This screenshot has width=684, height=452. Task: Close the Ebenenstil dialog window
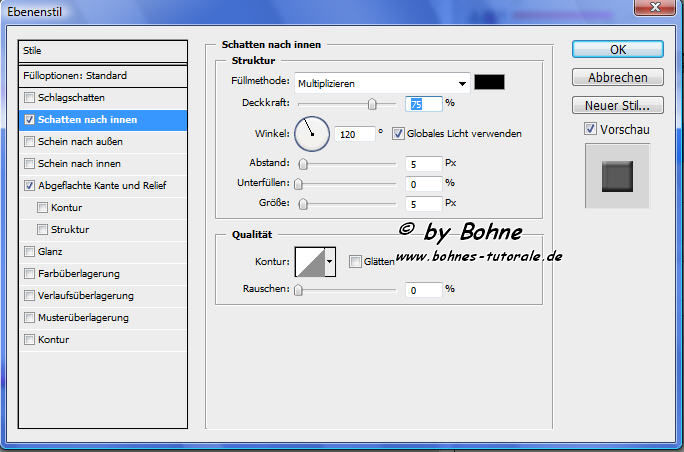tap(663, 9)
